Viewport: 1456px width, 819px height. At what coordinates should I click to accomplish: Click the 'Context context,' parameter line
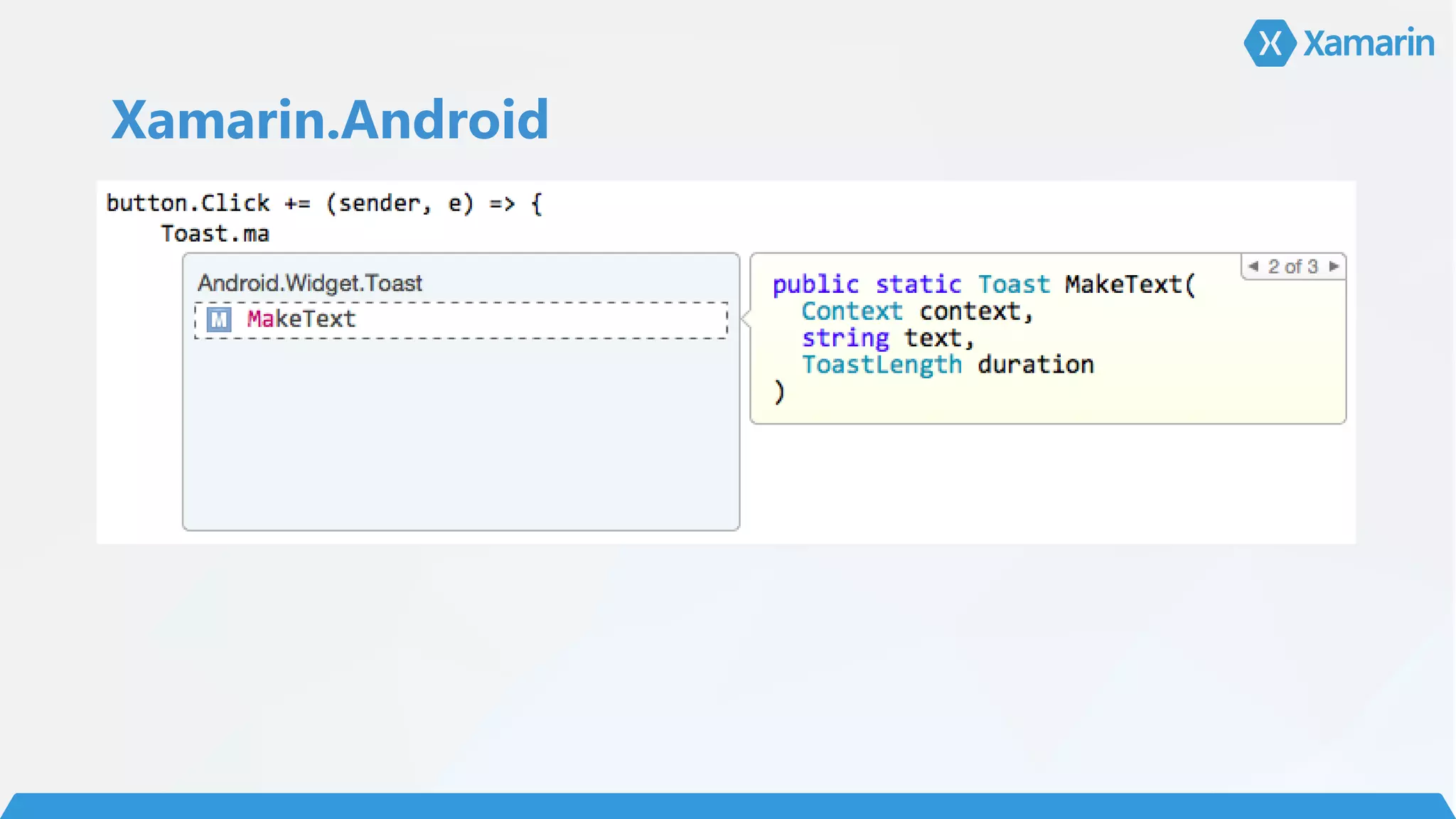pyautogui.click(x=916, y=311)
